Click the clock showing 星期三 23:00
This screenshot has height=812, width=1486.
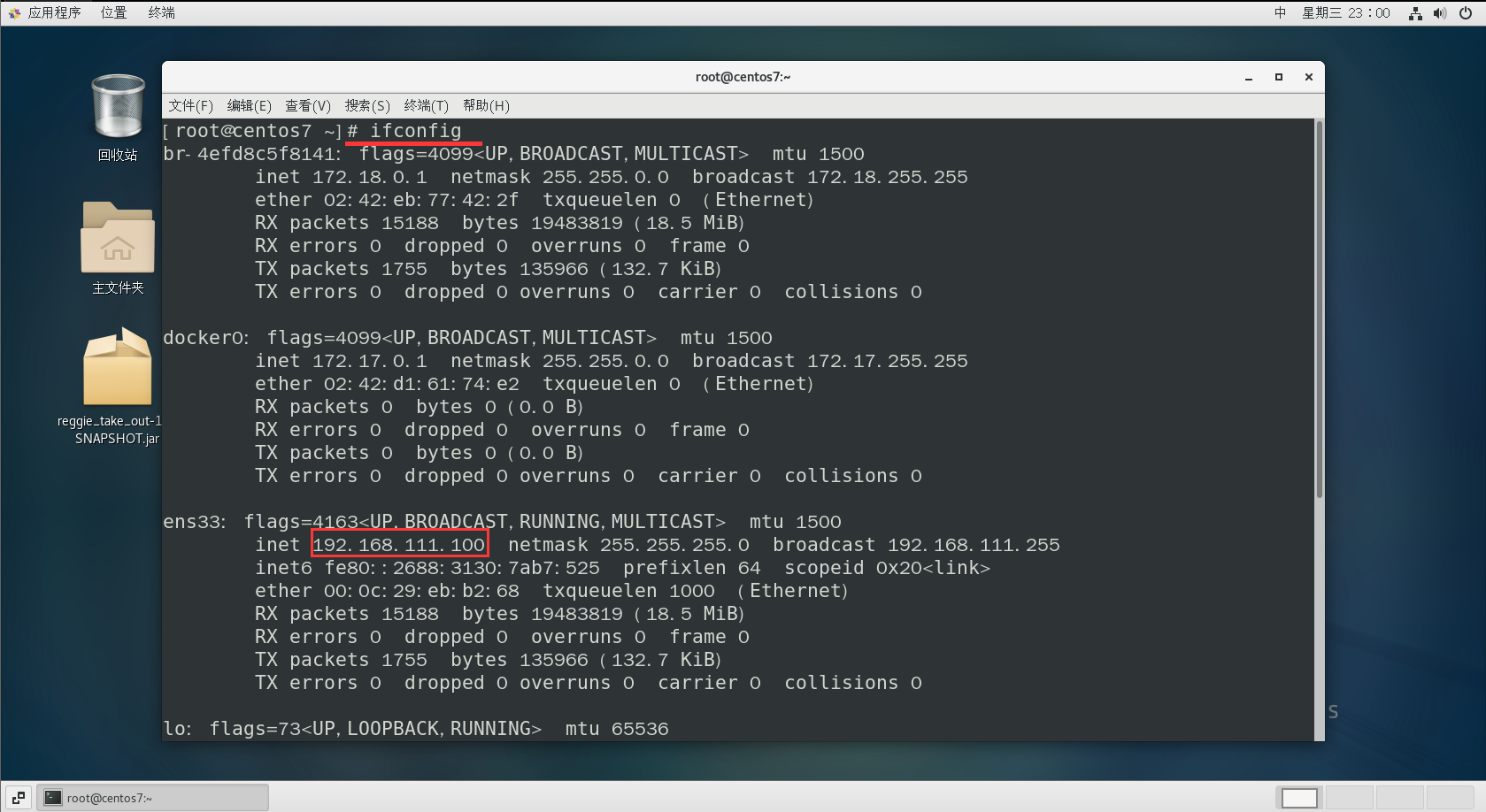1345,13
